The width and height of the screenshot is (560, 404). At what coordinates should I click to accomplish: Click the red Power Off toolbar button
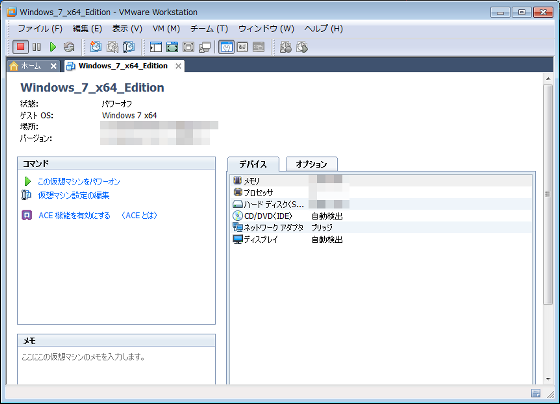pyautogui.click(x=20, y=47)
